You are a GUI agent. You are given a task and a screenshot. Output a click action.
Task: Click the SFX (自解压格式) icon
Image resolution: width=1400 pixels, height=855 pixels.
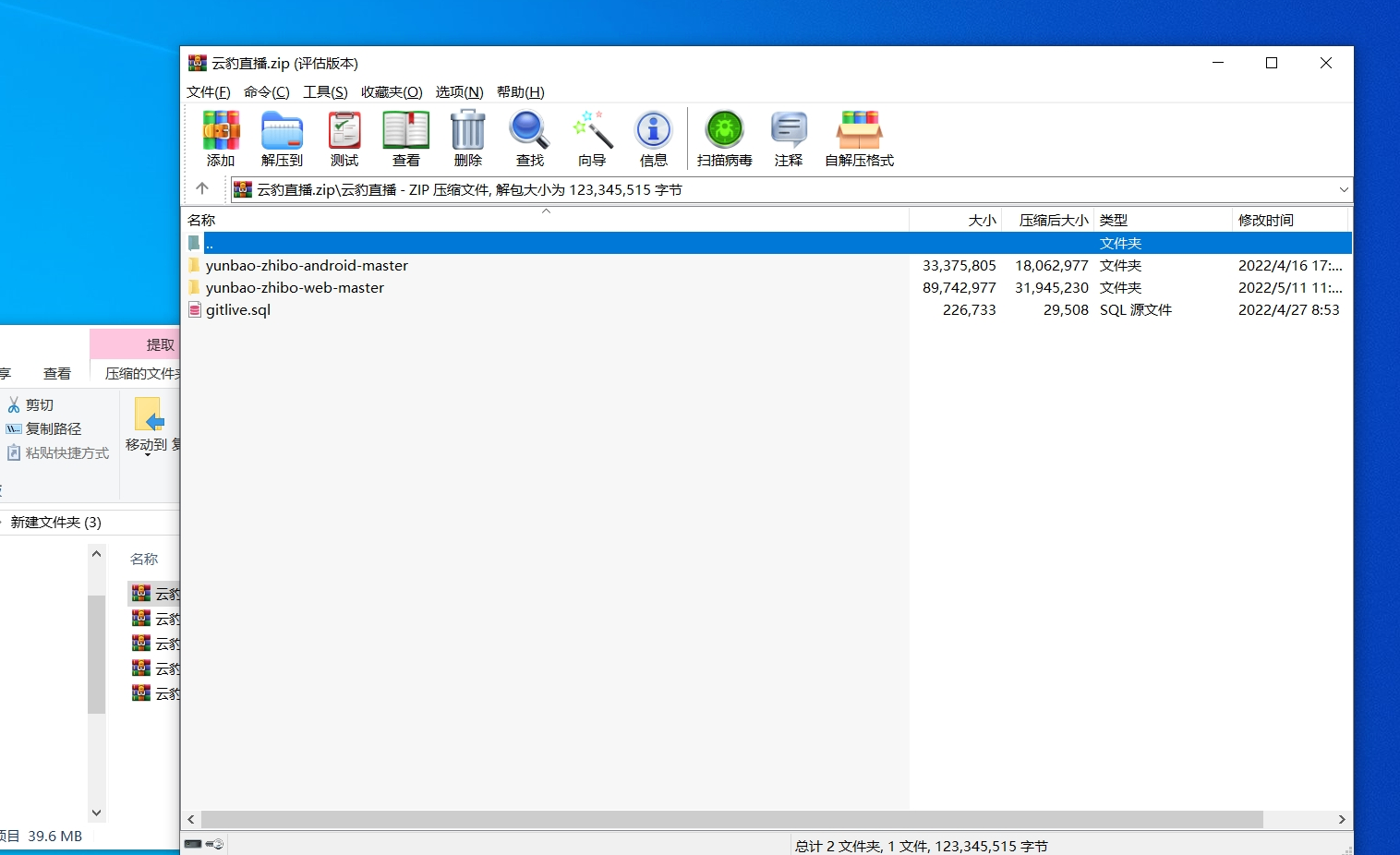(859, 130)
